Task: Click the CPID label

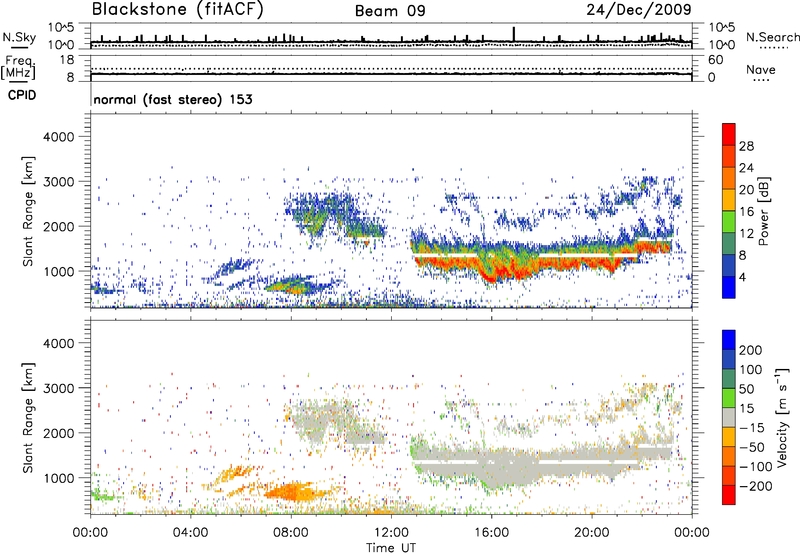Action: click(x=22, y=95)
